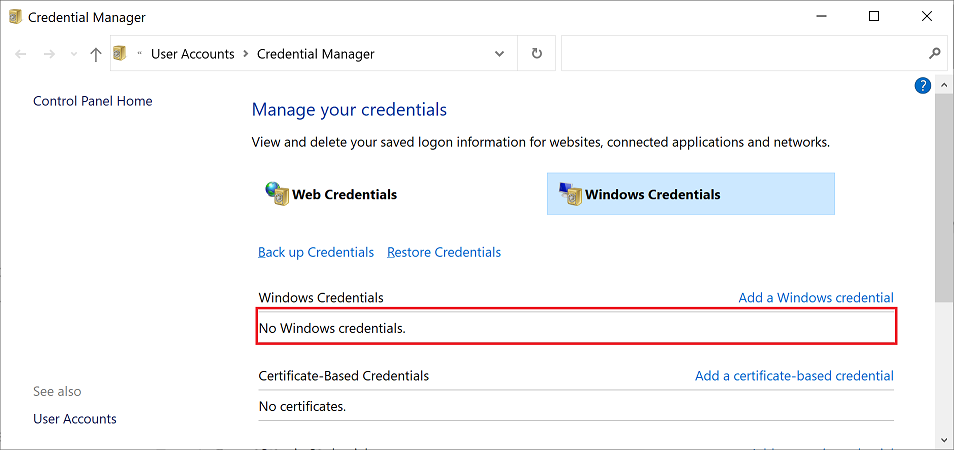Click the vertical scrollbar thumb
The image size is (954, 450).
coord(944,198)
